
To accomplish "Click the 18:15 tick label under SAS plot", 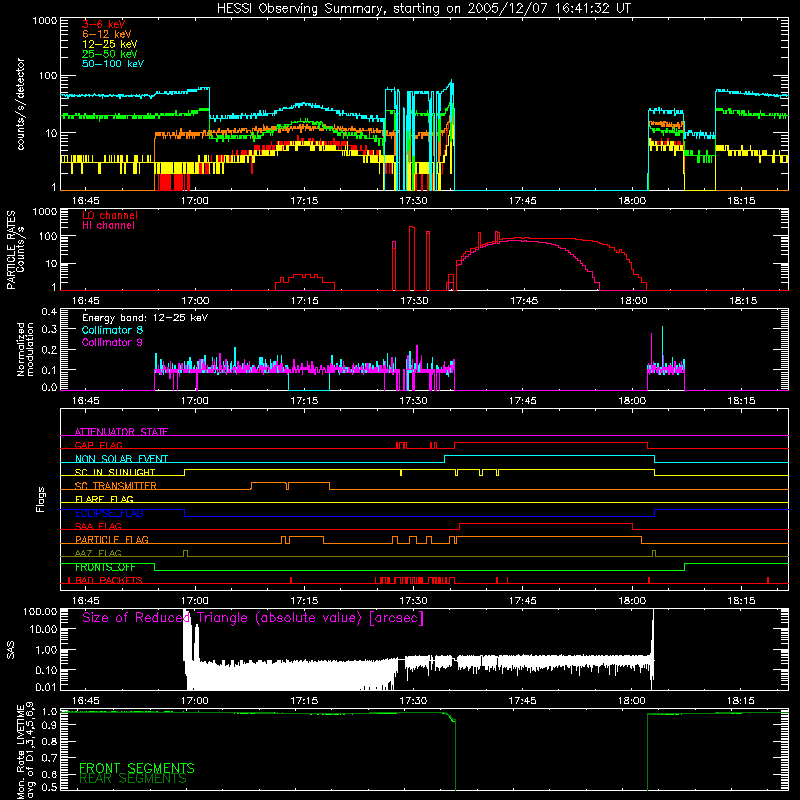I will point(741,701).
